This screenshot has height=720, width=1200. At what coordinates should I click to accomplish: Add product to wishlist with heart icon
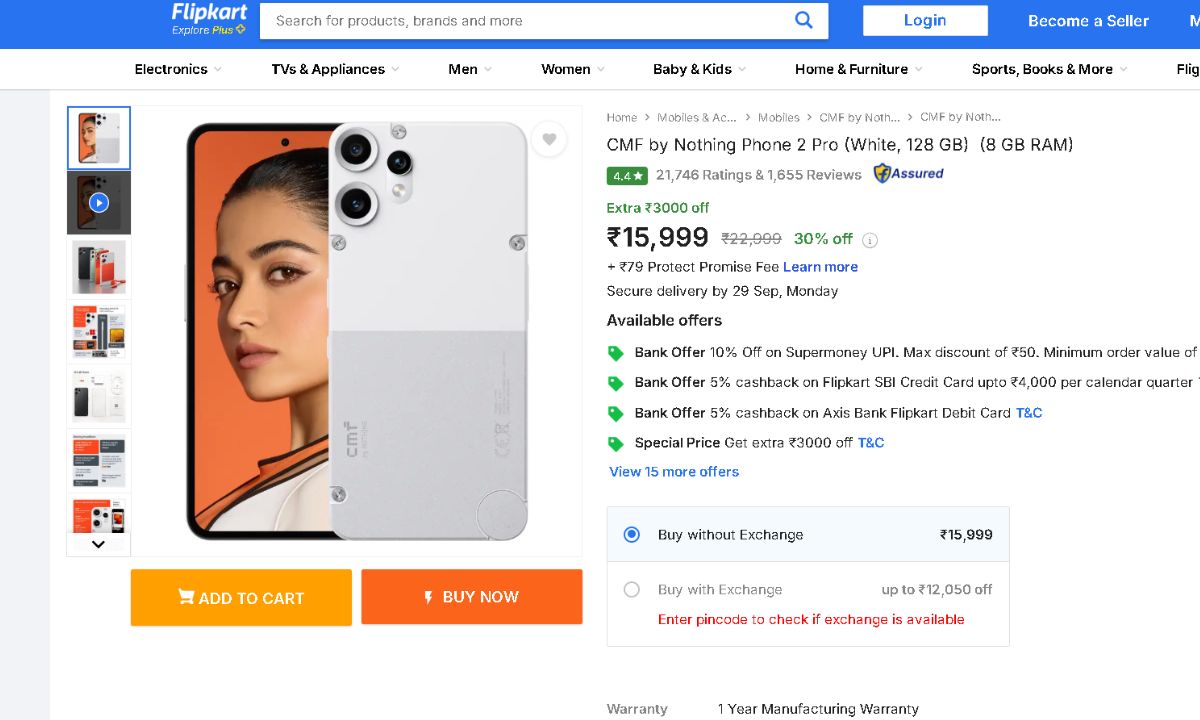[549, 139]
